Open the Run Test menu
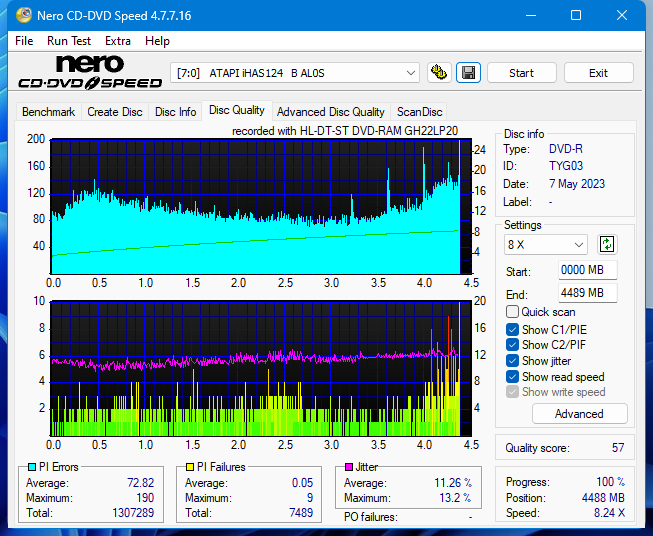This screenshot has width=653, height=536. tap(69, 41)
